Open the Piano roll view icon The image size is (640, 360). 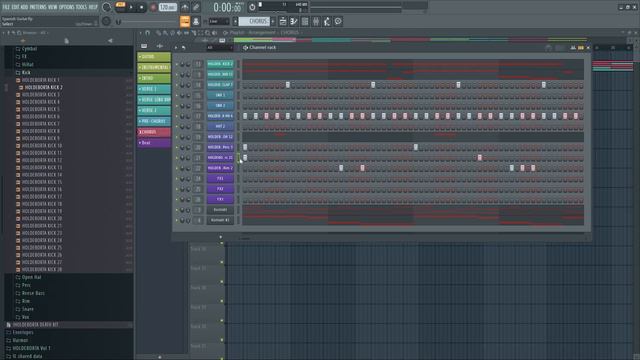tap(294, 21)
